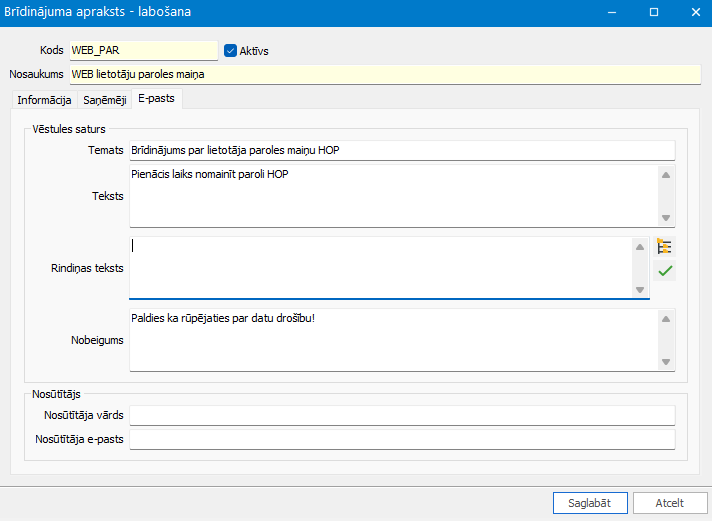Image resolution: width=712 pixels, height=521 pixels.
Task: Open the Saņēmēji tab
Action: 104,100
